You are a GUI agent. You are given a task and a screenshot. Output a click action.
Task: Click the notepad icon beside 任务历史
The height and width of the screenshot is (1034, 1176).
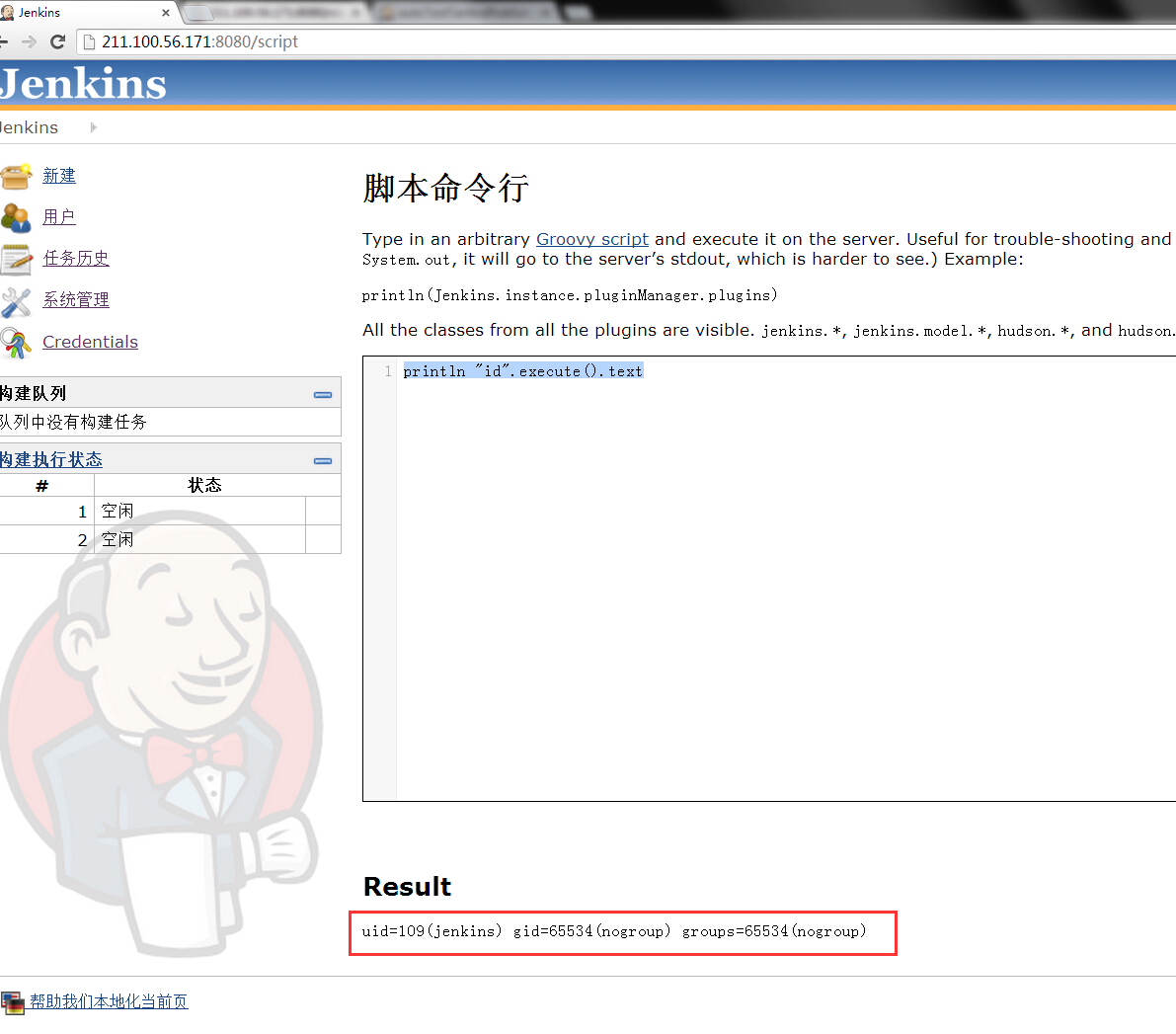(16, 260)
